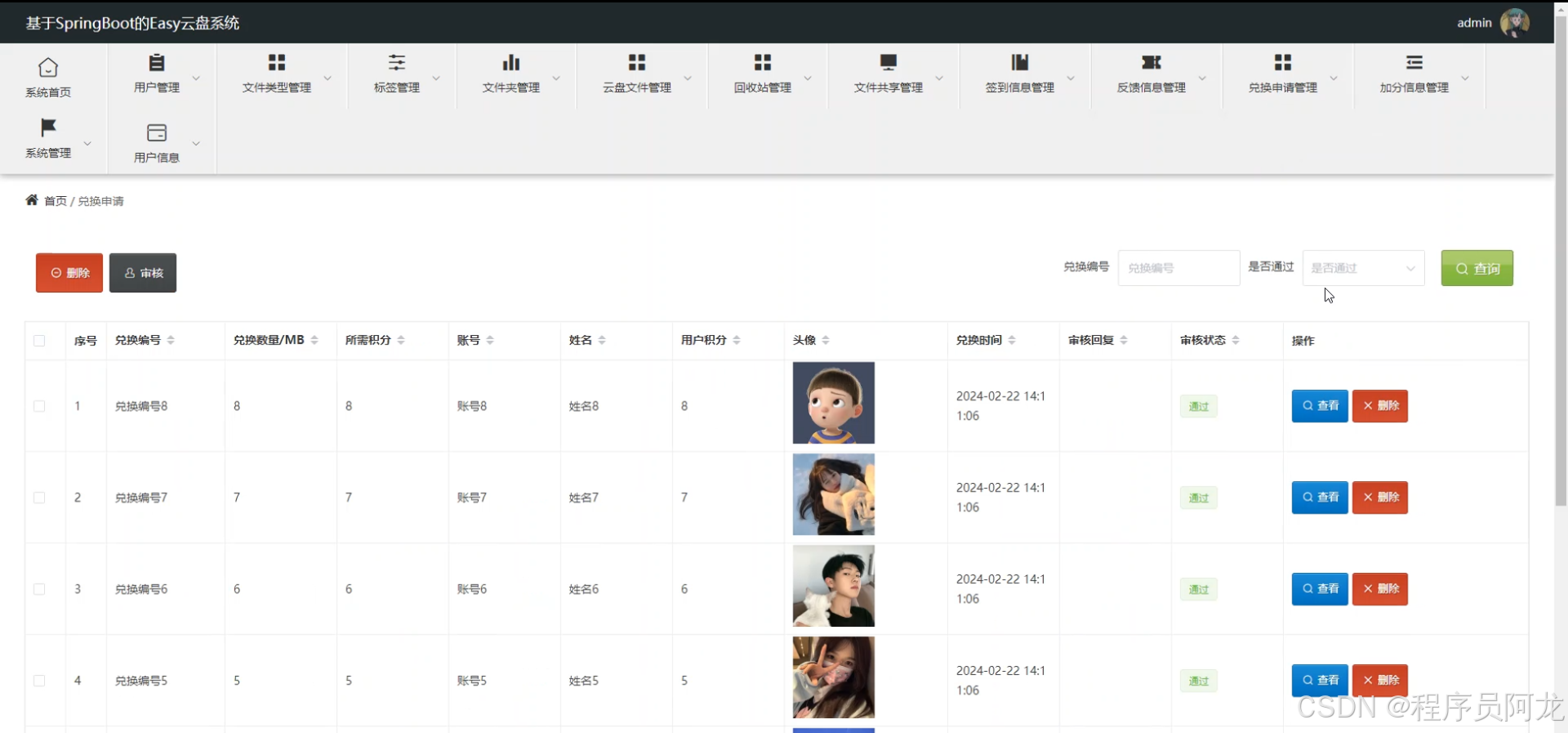Open avatar thumbnail of 姓名8
The width and height of the screenshot is (1568, 733).
[x=834, y=403]
